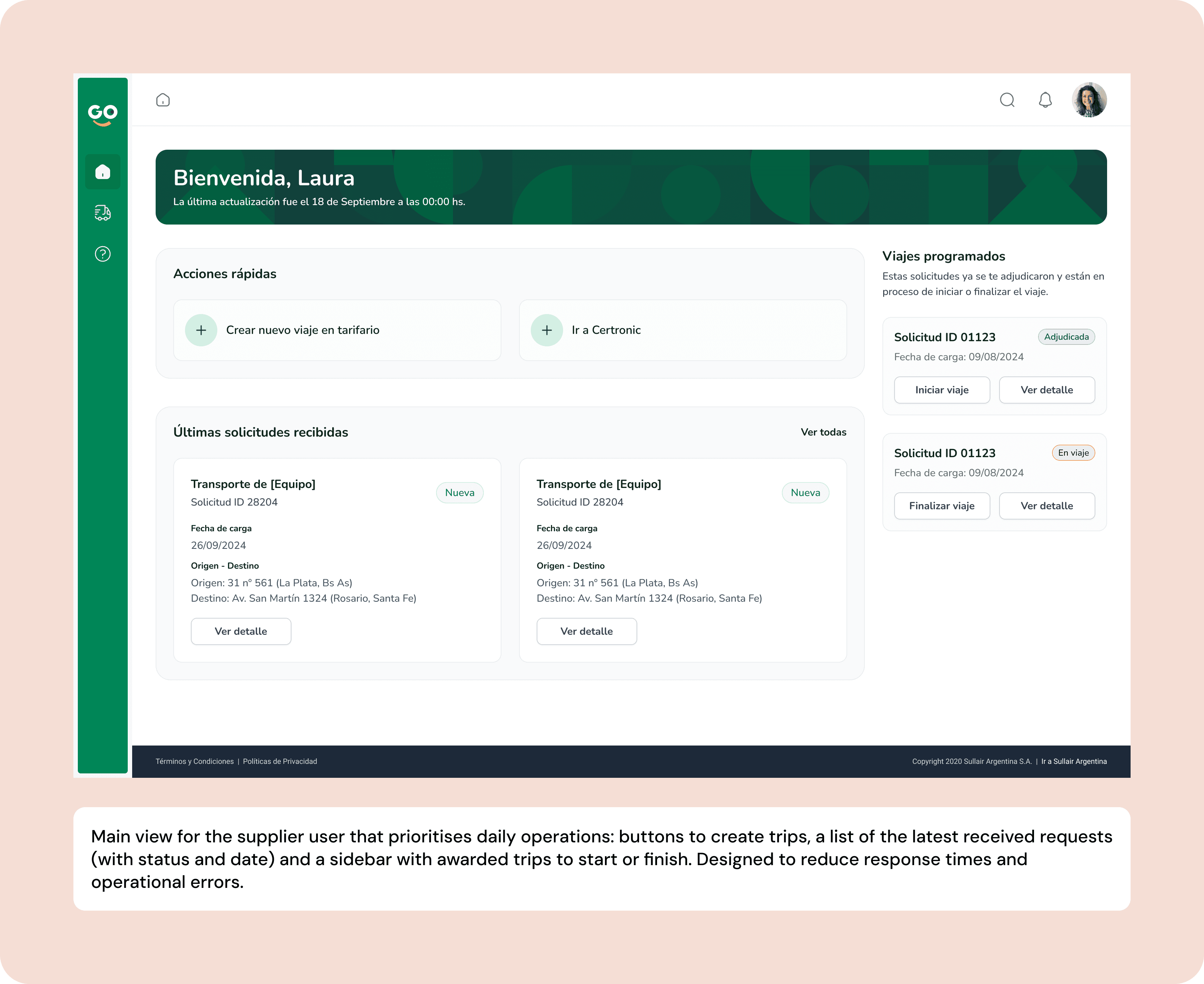Click Ver detalle for Adjudicada solicitud
Image resolution: width=1204 pixels, height=984 pixels.
(1046, 390)
